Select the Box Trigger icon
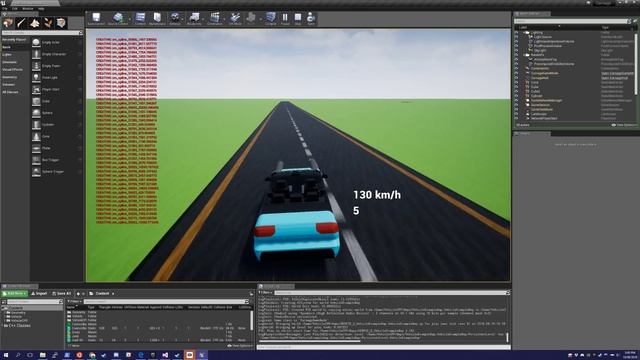The height and width of the screenshot is (360, 640). point(36,160)
